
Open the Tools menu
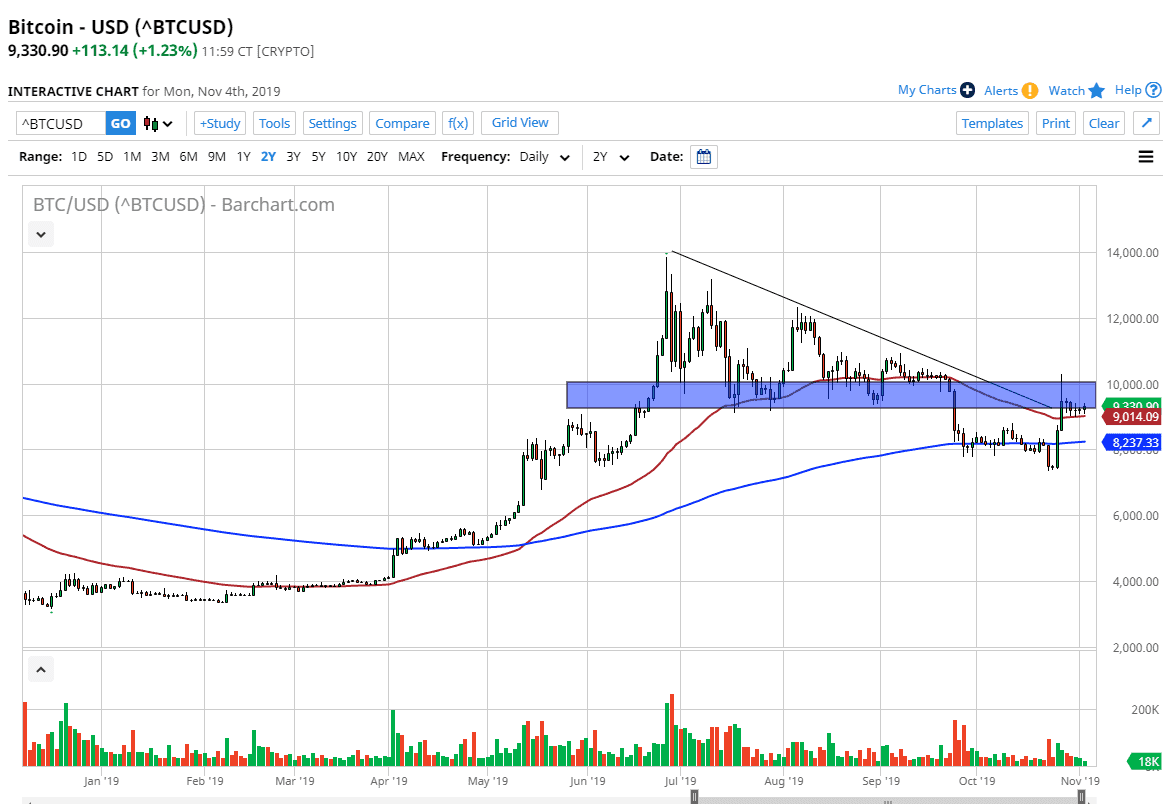coord(274,122)
